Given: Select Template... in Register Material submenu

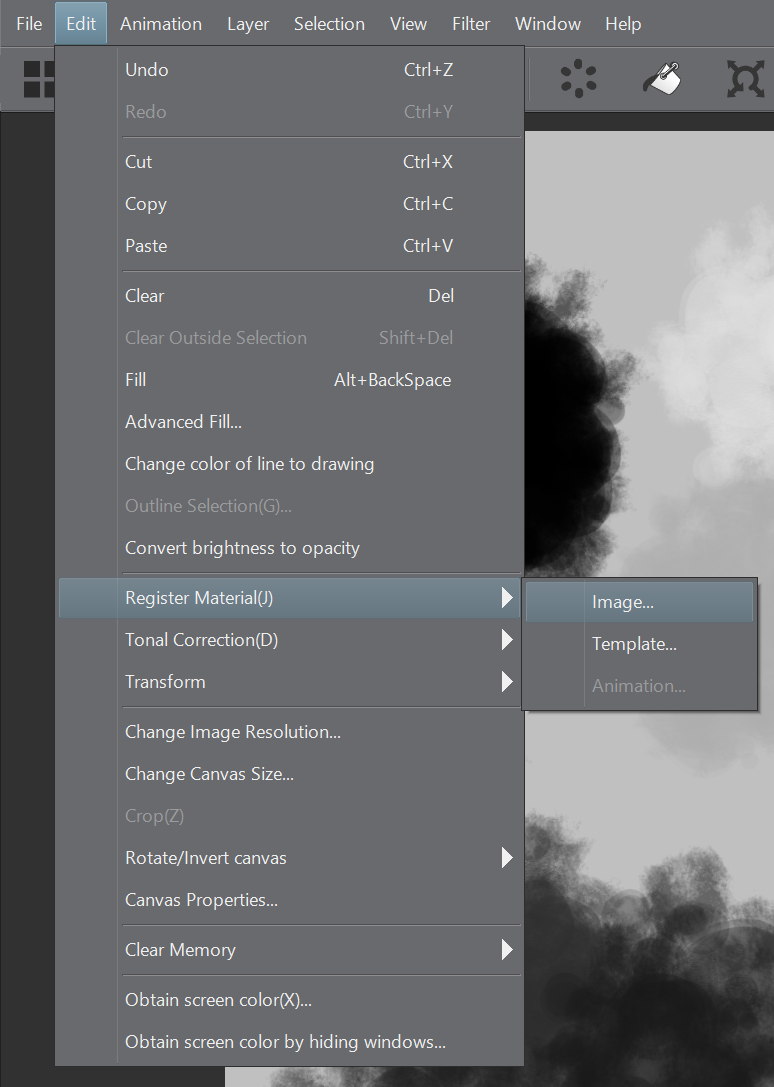Looking at the screenshot, I should [639, 644].
